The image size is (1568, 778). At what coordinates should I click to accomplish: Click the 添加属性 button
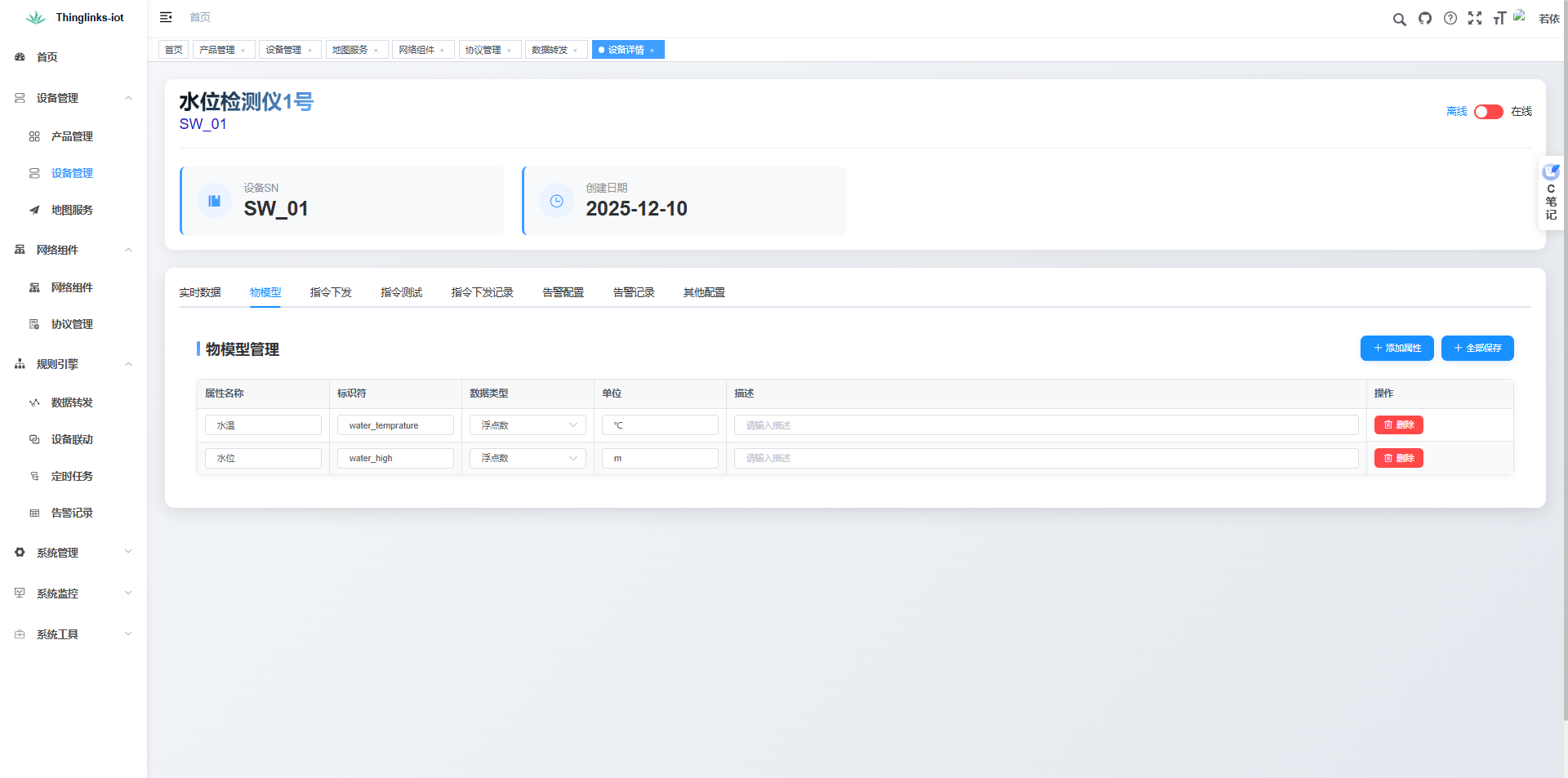tap(1396, 348)
